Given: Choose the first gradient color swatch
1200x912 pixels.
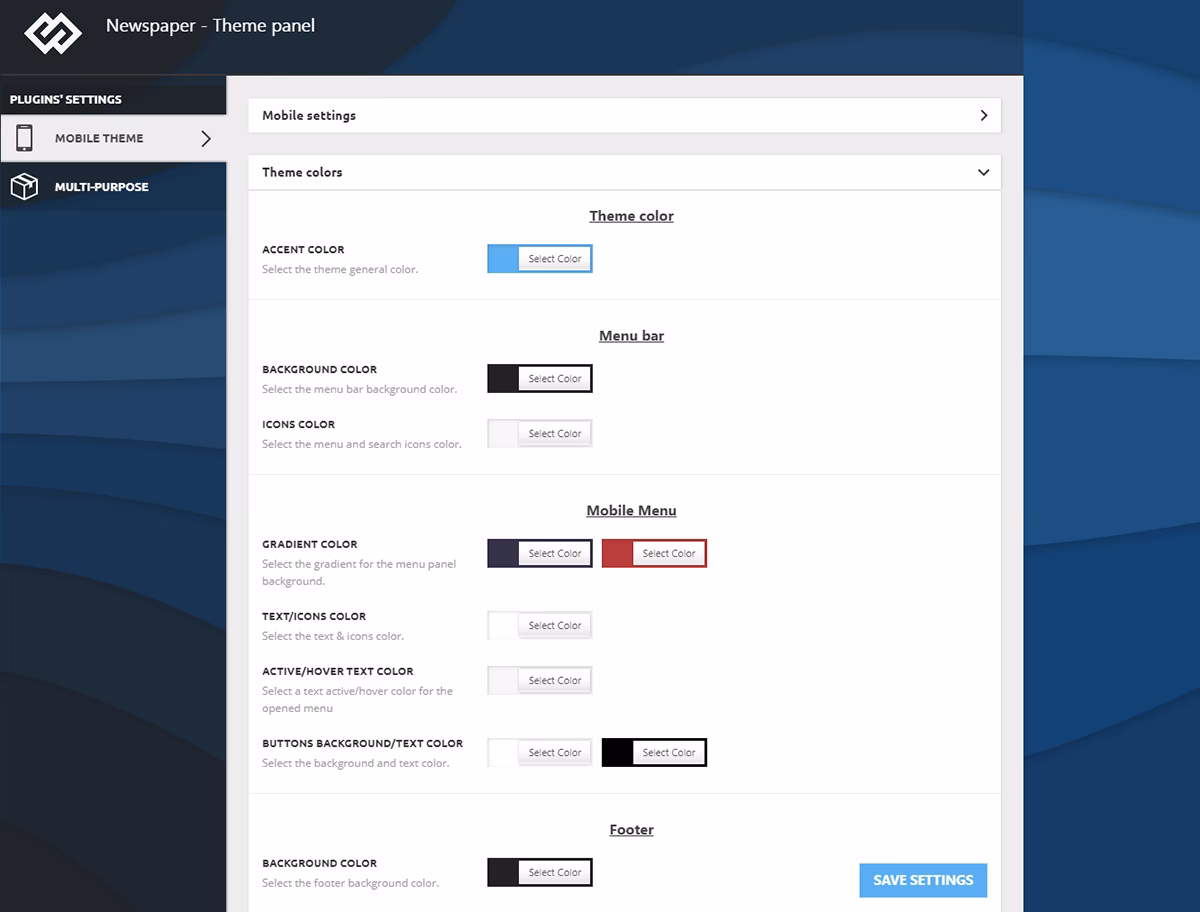Looking at the screenshot, I should (x=503, y=553).
